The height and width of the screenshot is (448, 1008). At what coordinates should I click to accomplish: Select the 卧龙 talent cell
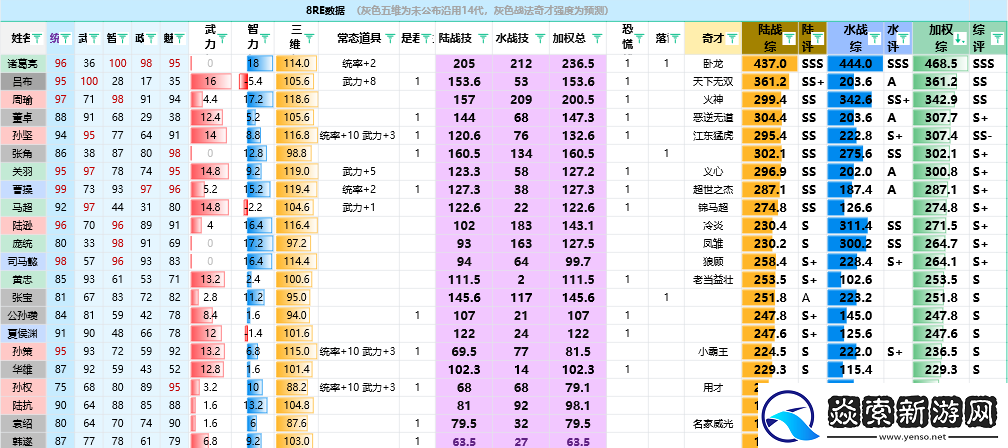point(713,64)
